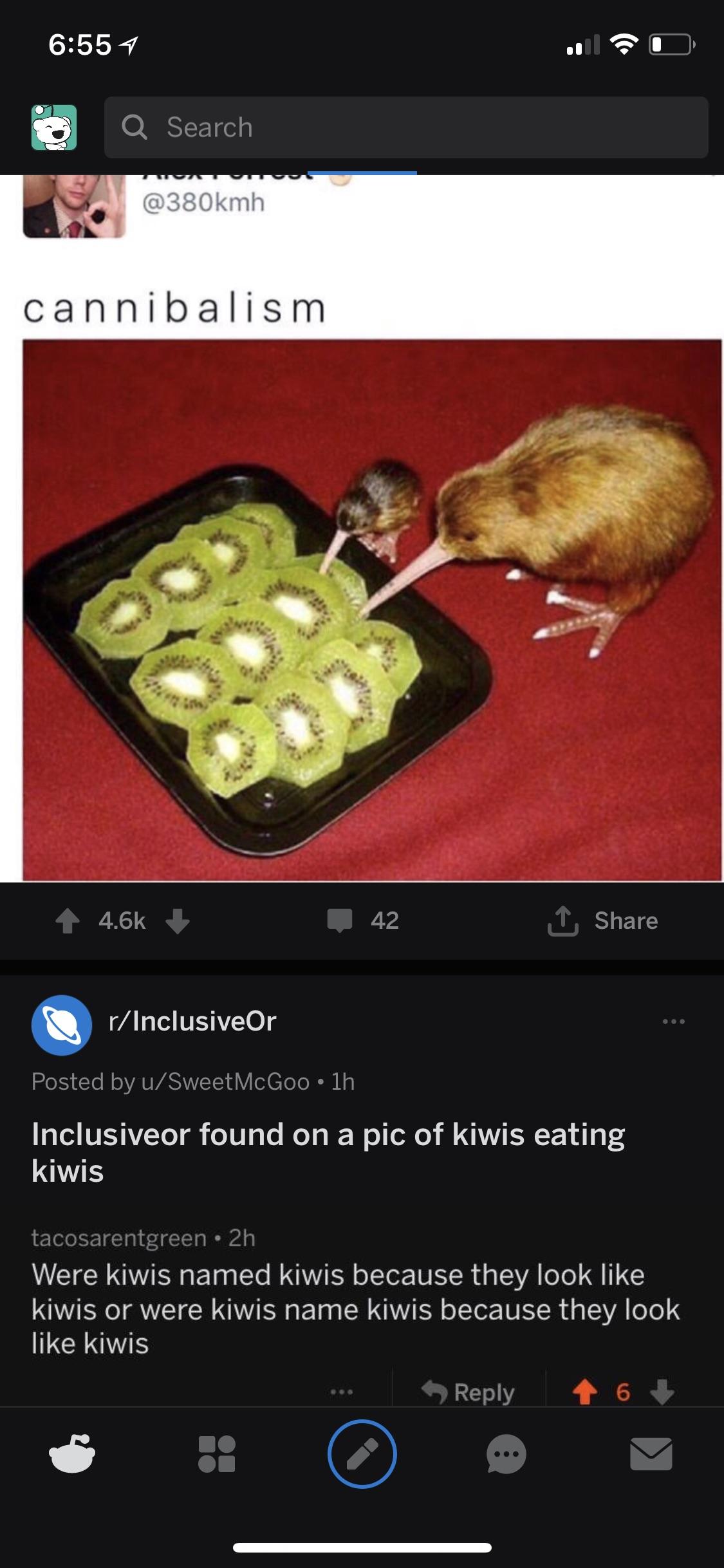Go to Home tab with Snoo icon
This screenshot has width=724, height=1568.
(72, 1453)
